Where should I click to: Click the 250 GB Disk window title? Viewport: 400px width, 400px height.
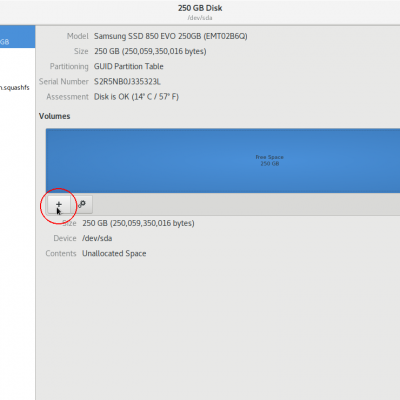coord(200,8)
